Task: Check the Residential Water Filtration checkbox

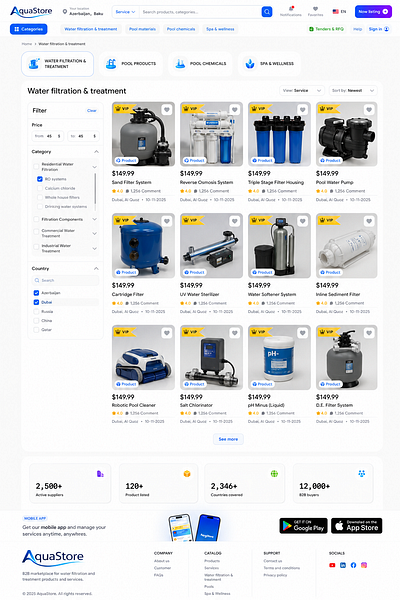Action: click(x=36, y=166)
